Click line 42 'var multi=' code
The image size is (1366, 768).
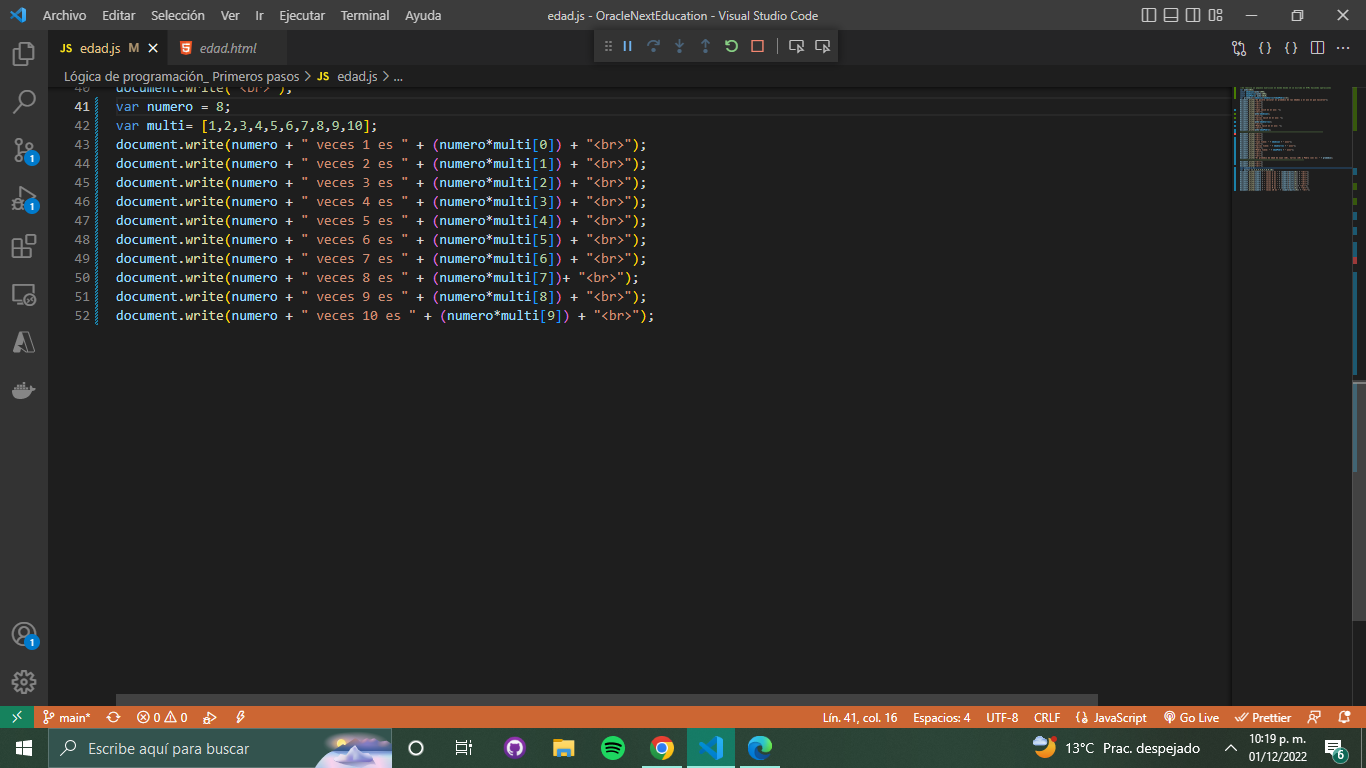[246, 126]
